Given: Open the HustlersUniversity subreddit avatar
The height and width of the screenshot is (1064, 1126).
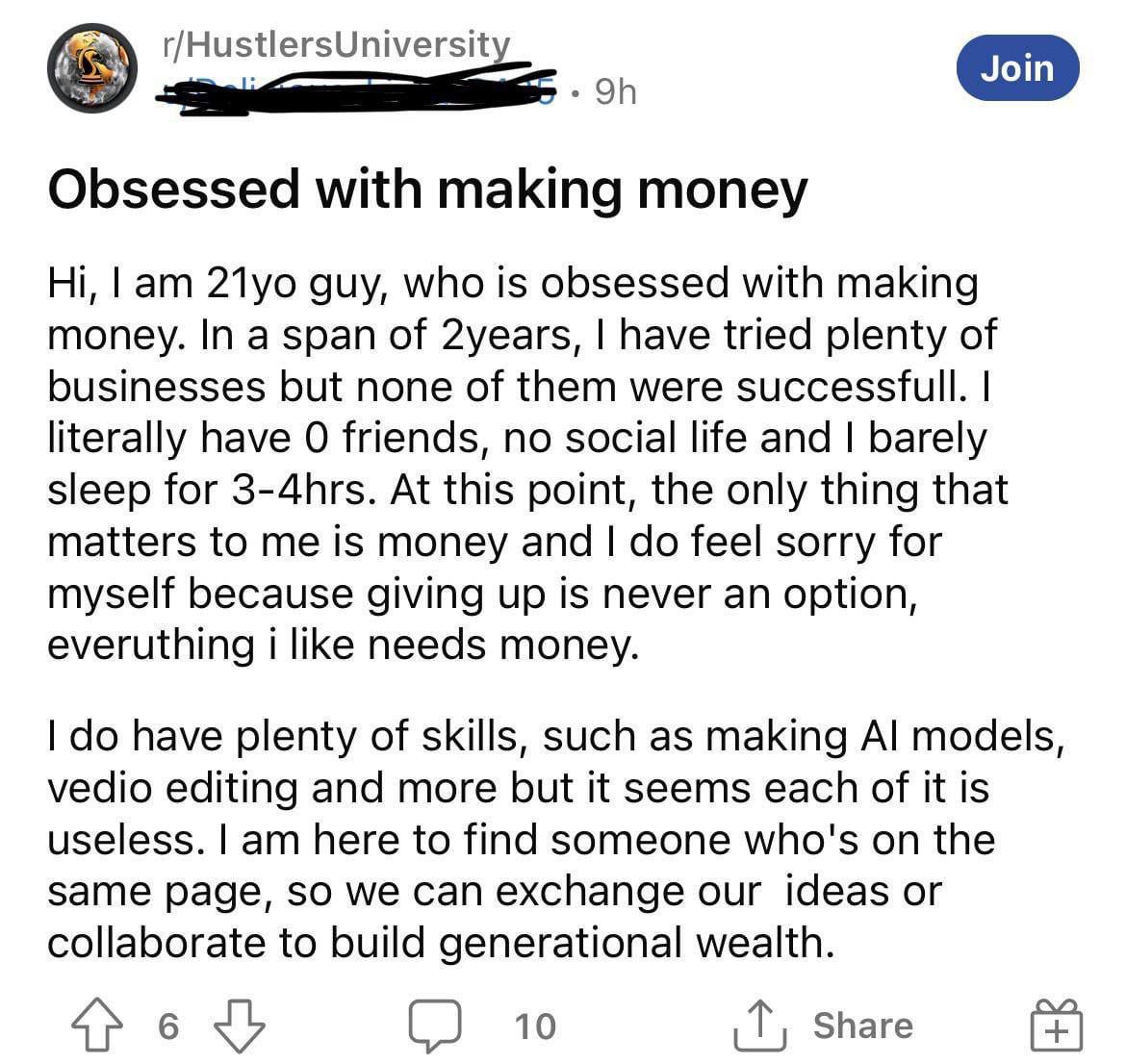Looking at the screenshot, I should point(93,69).
